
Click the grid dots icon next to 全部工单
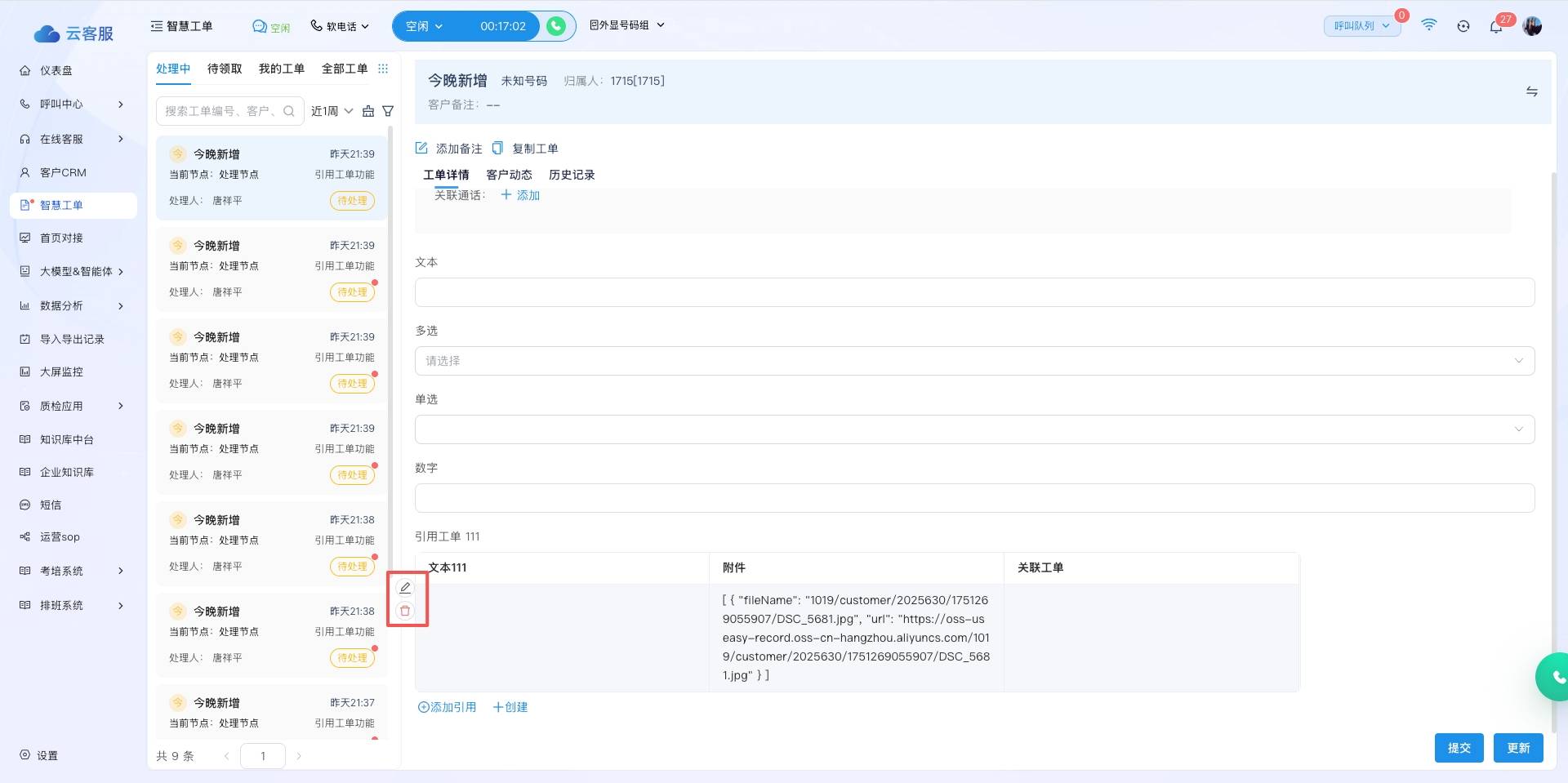coord(383,69)
